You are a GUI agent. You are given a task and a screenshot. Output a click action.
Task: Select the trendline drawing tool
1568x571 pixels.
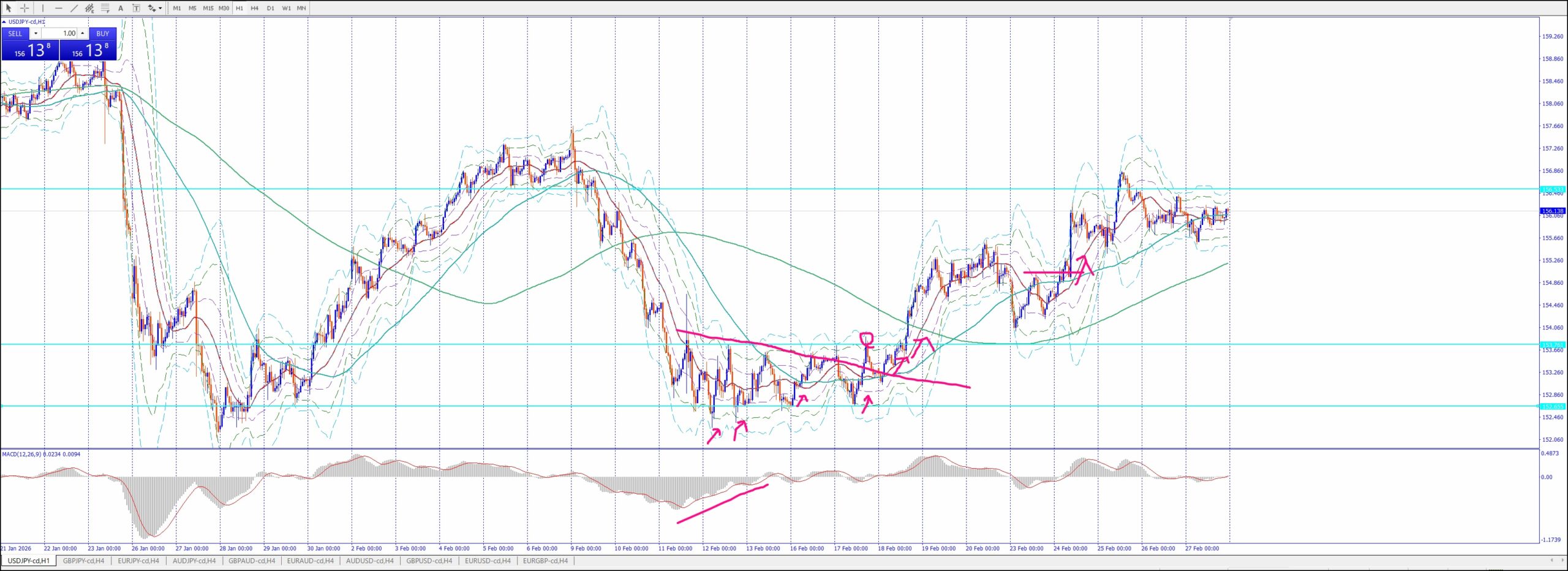pos(74,8)
